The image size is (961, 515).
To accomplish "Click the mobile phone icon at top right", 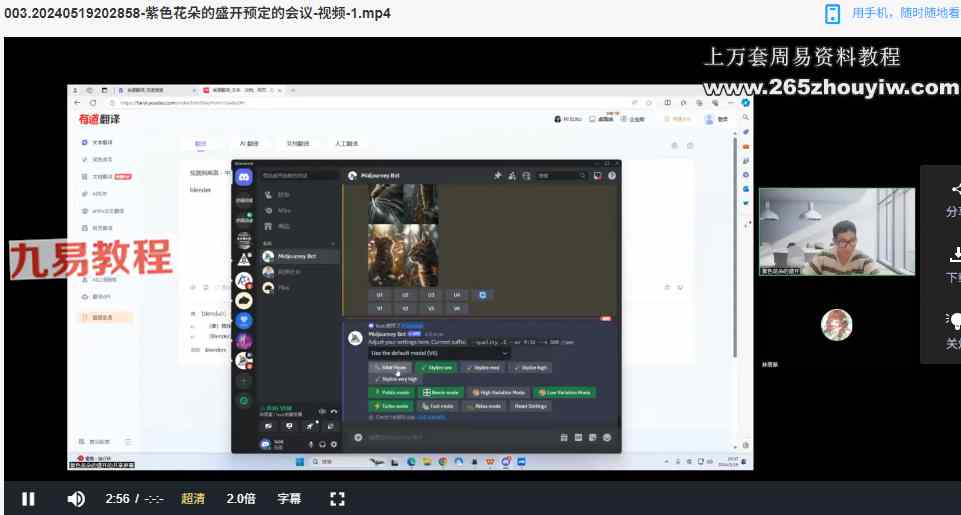I will pyautogui.click(x=832, y=13).
